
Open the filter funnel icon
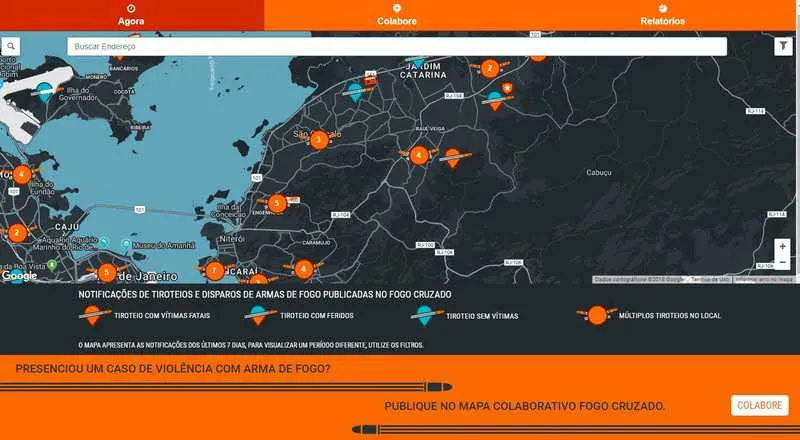point(783,46)
